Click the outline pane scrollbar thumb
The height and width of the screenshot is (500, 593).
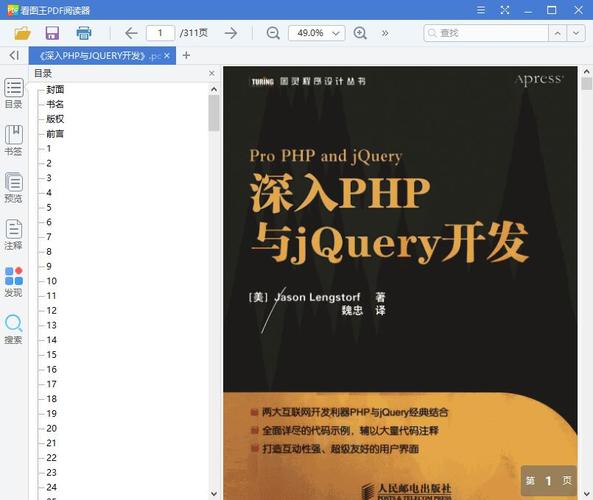point(214,113)
